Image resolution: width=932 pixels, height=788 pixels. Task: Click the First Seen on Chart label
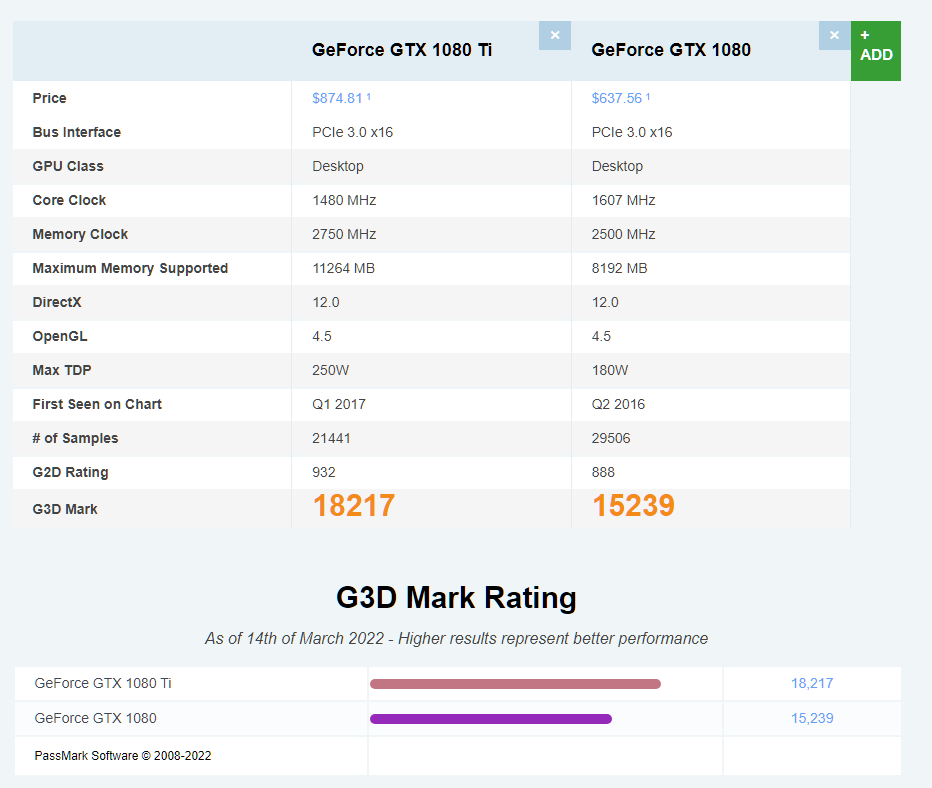97,404
